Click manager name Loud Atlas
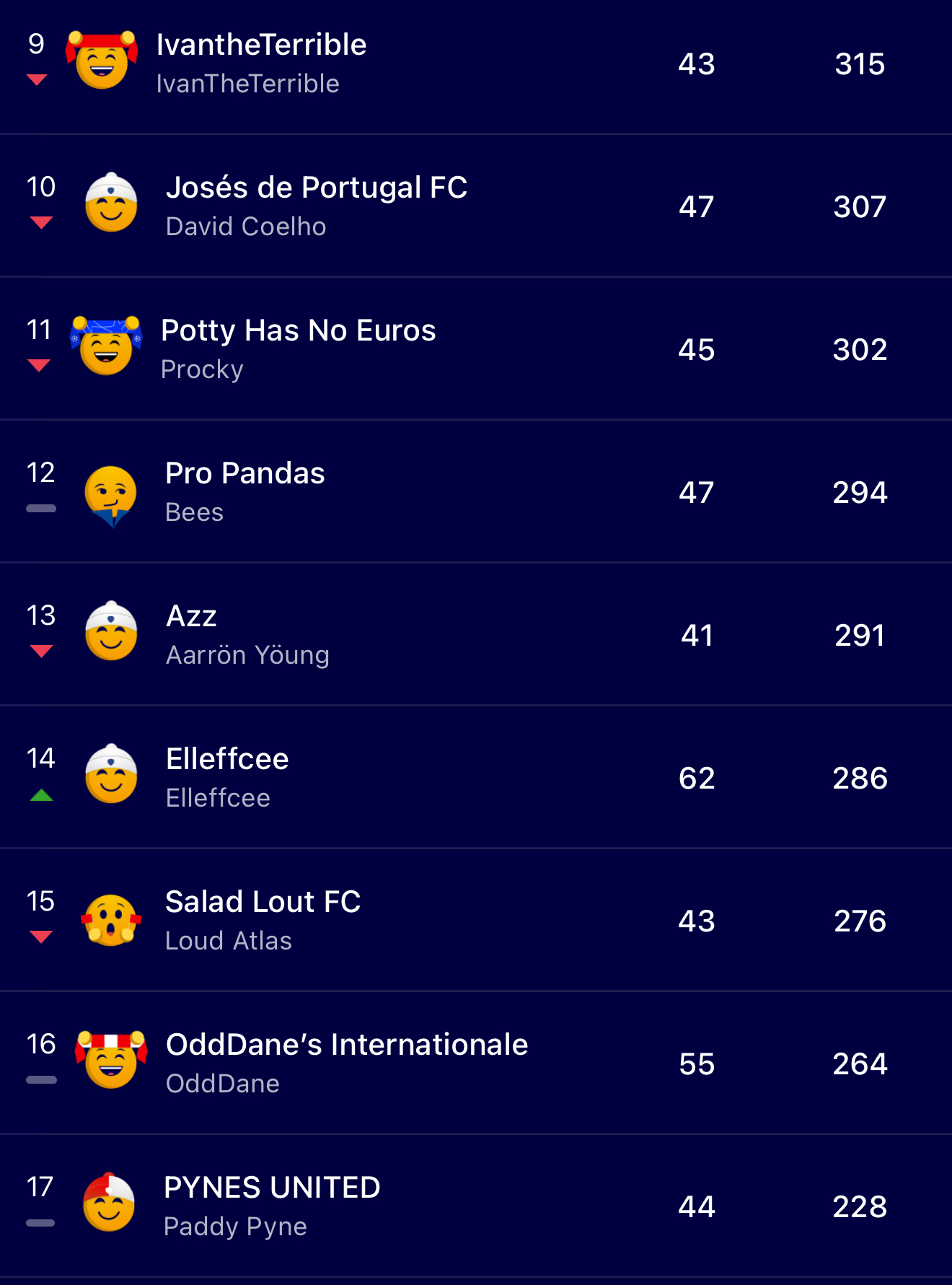 point(229,941)
